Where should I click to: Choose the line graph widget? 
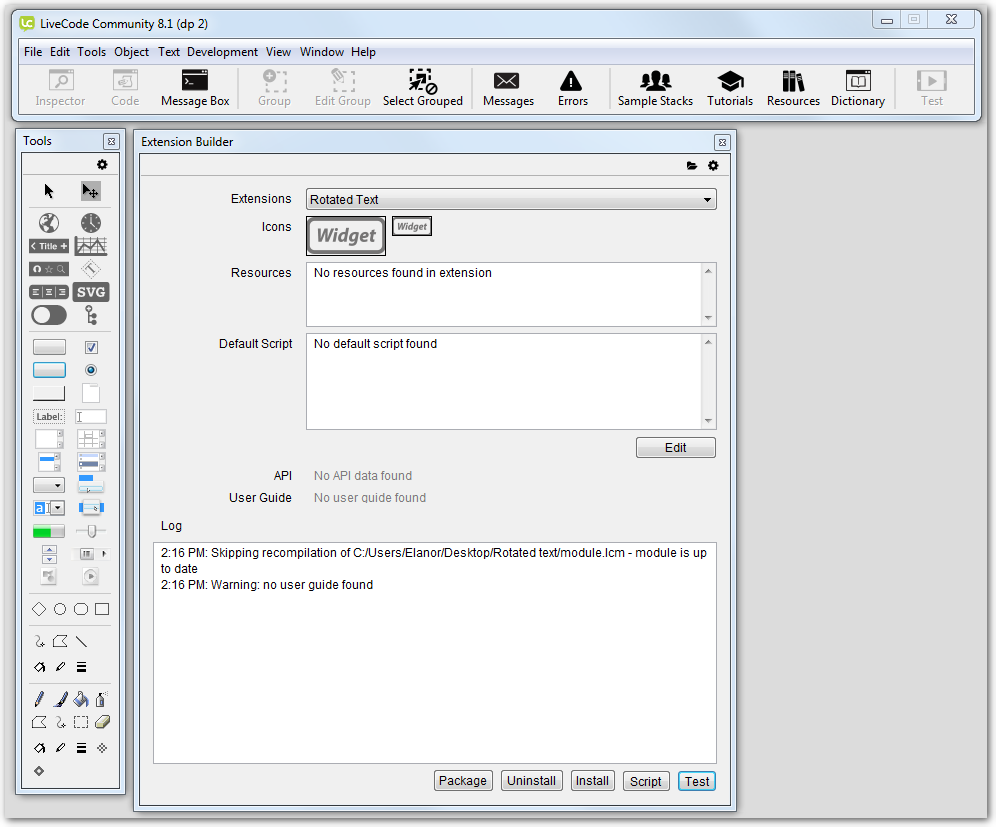91,246
